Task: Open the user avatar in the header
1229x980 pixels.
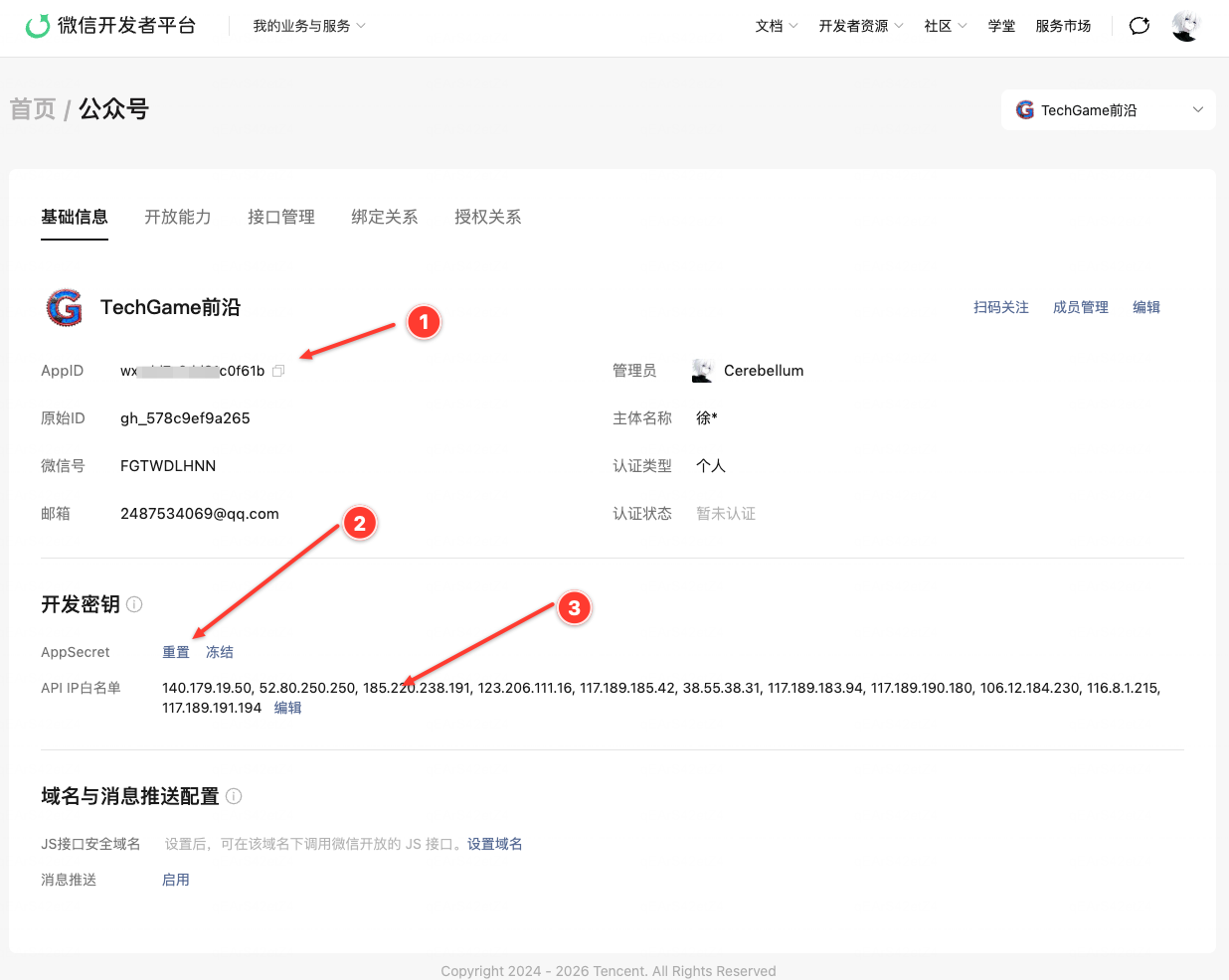Action: (1186, 26)
